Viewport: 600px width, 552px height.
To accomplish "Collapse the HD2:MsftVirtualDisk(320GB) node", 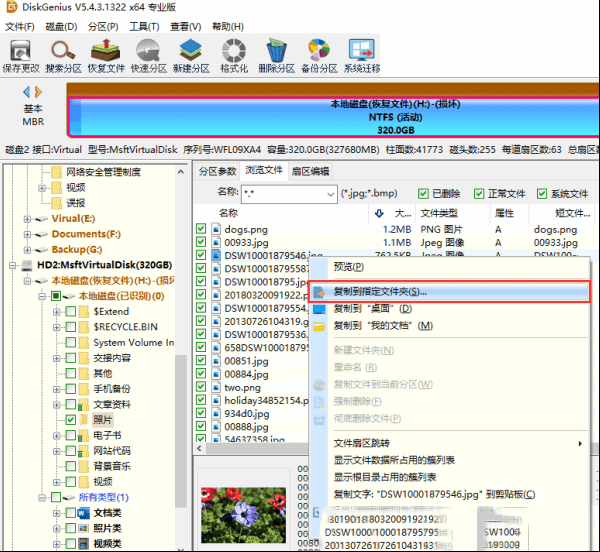I will point(12,265).
